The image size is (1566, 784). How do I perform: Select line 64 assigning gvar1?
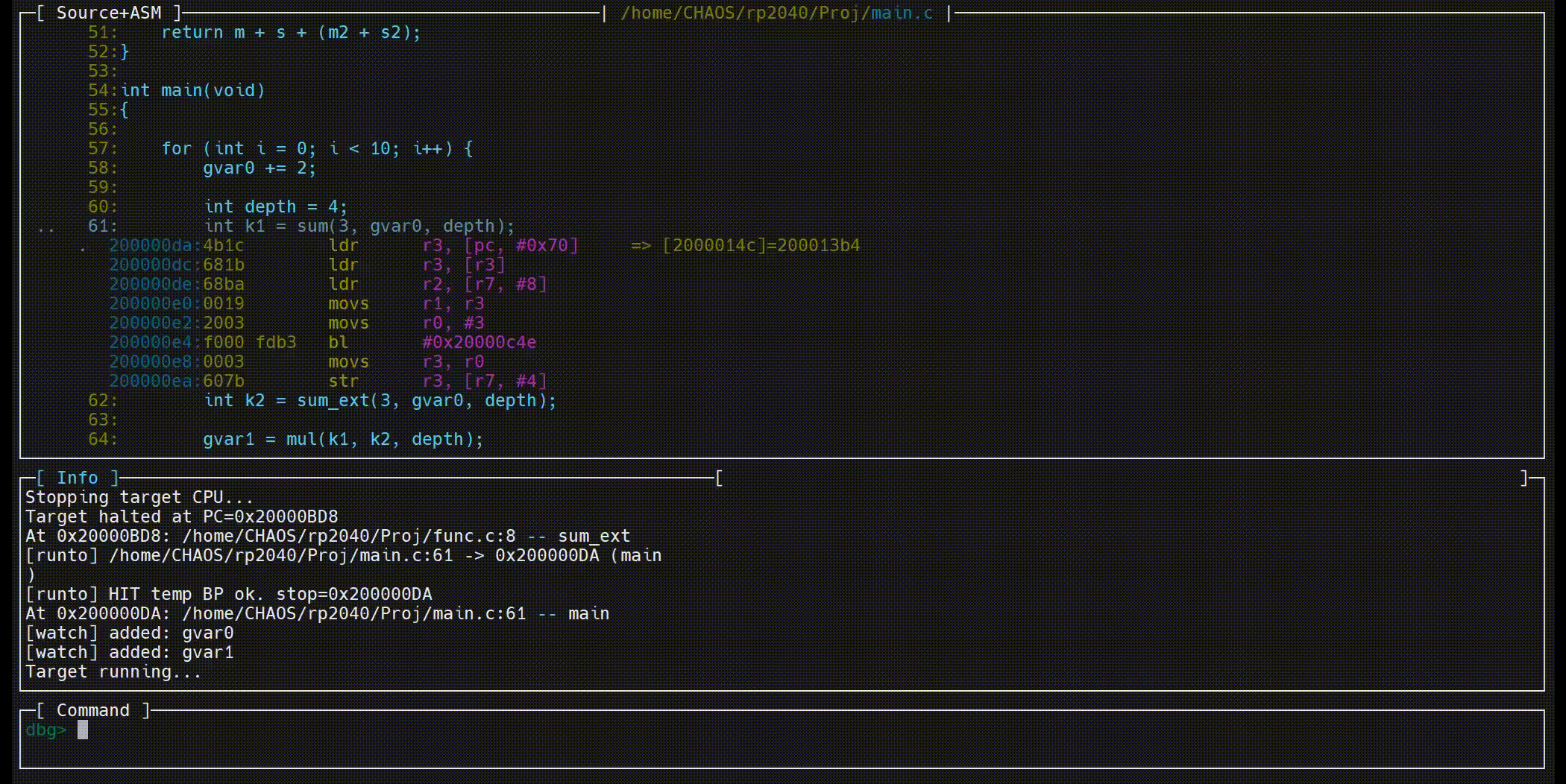[343, 439]
